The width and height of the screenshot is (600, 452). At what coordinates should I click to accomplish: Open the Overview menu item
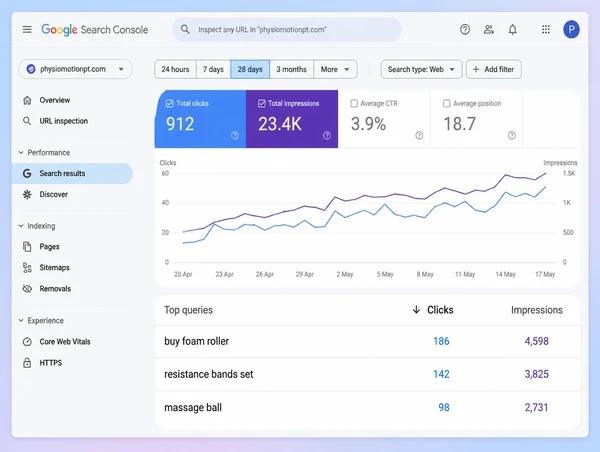[72, 100]
